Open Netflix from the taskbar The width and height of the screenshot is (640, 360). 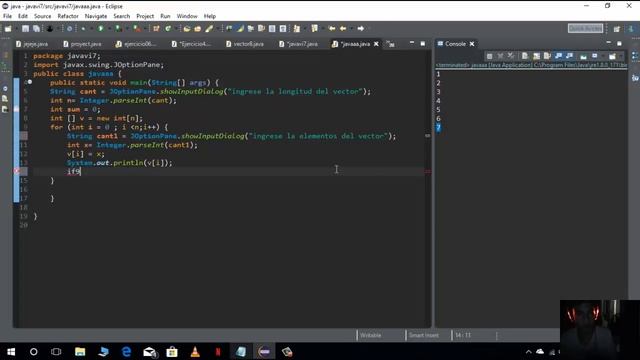[x=218, y=351]
